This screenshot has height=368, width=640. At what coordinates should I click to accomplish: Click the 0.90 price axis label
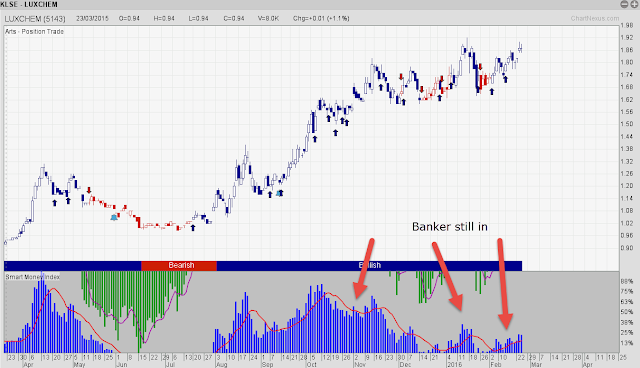[627, 248]
